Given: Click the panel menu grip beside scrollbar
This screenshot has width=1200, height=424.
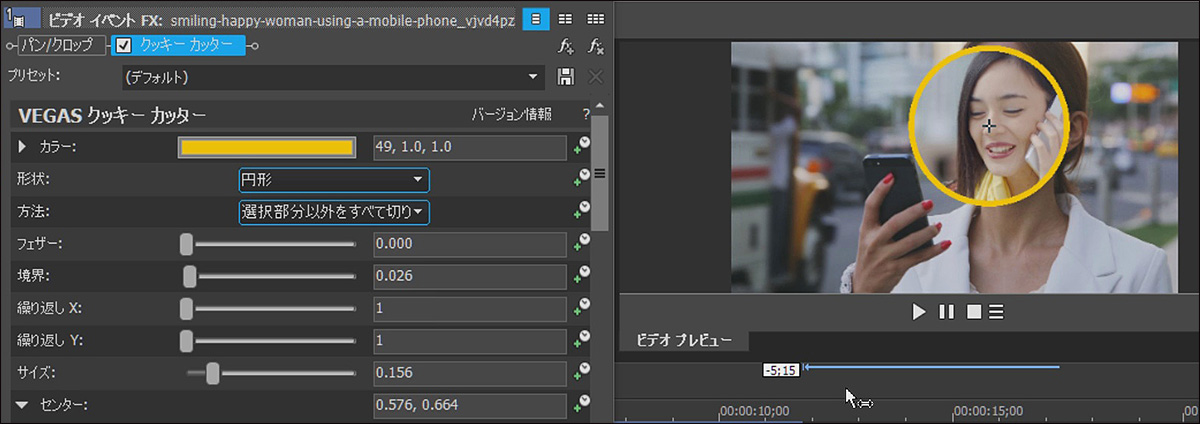Looking at the screenshot, I should [x=601, y=173].
